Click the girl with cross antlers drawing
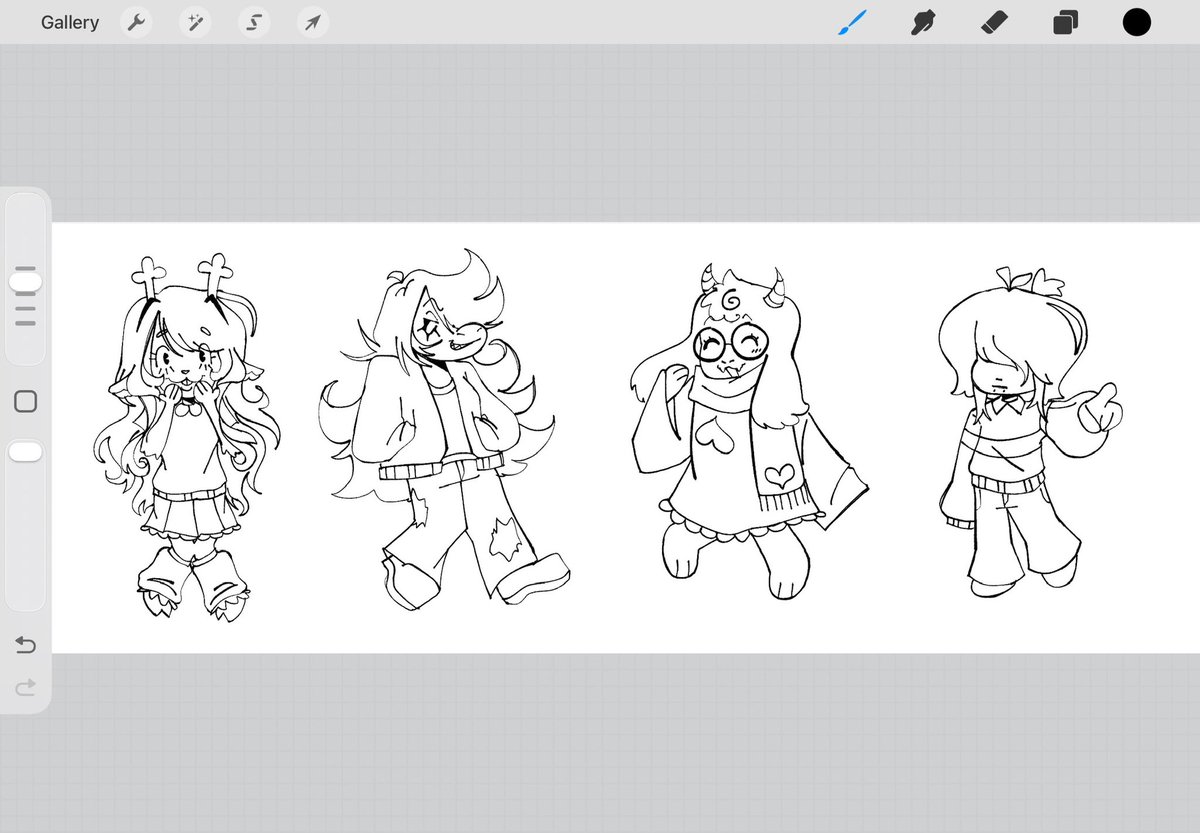1200x833 pixels. pos(185,437)
